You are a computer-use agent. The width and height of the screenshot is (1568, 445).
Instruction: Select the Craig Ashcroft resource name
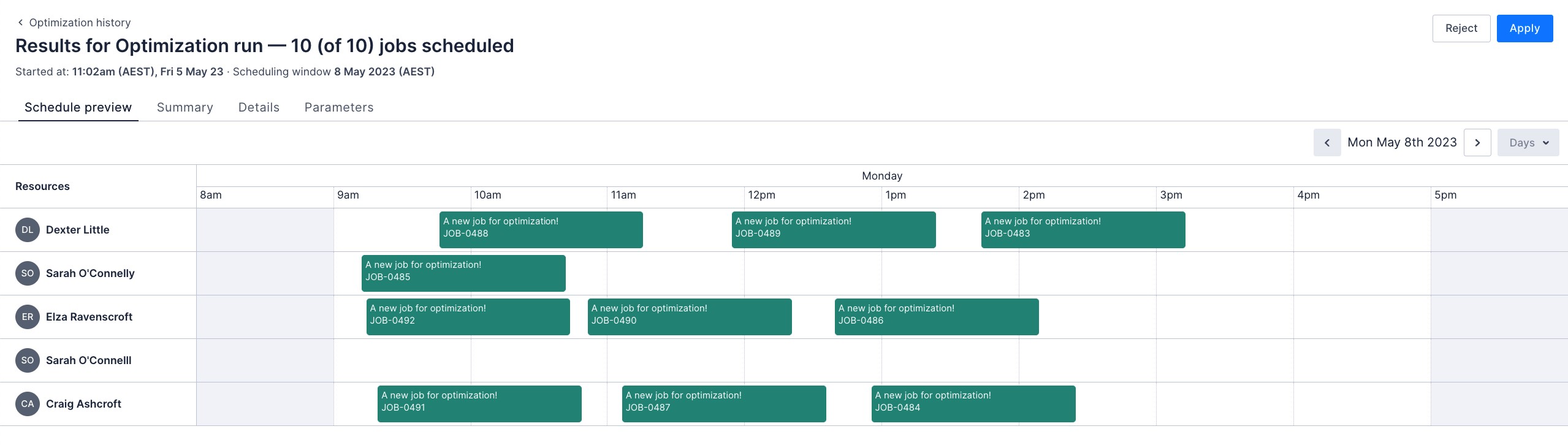point(83,404)
